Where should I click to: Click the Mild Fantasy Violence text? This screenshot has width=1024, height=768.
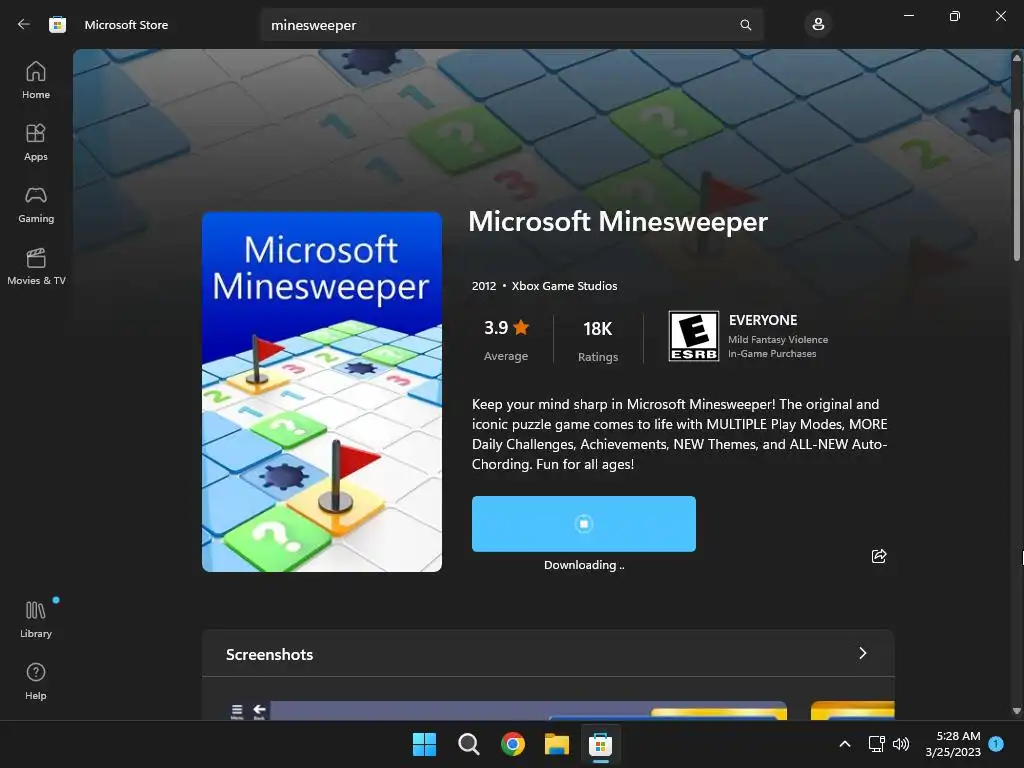tap(778, 340)
